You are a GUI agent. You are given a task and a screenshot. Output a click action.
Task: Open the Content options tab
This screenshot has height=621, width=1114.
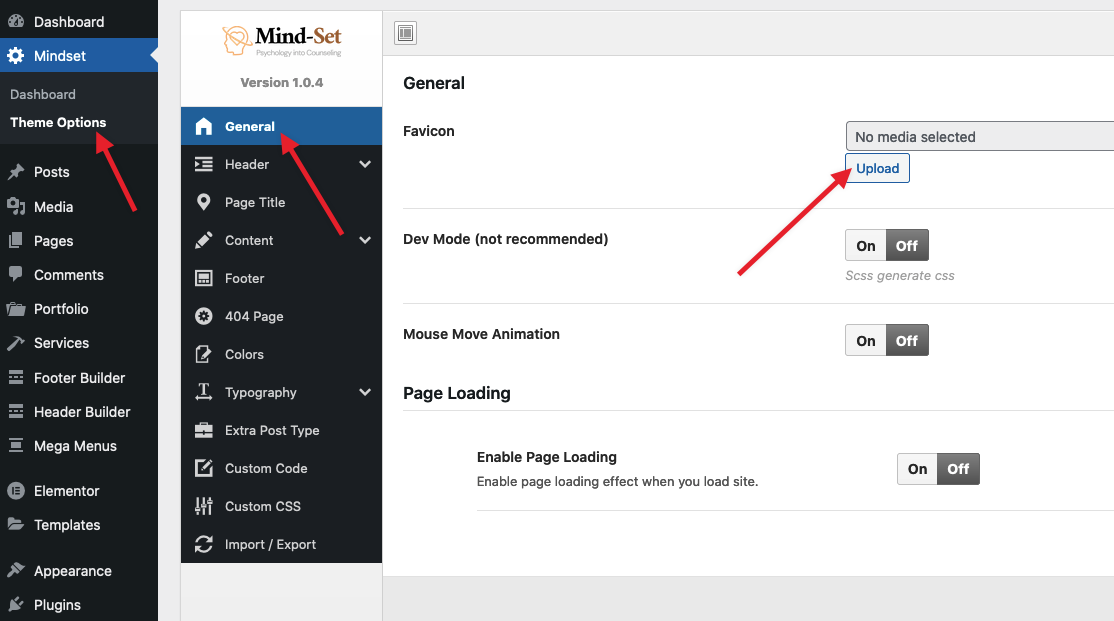281,240
